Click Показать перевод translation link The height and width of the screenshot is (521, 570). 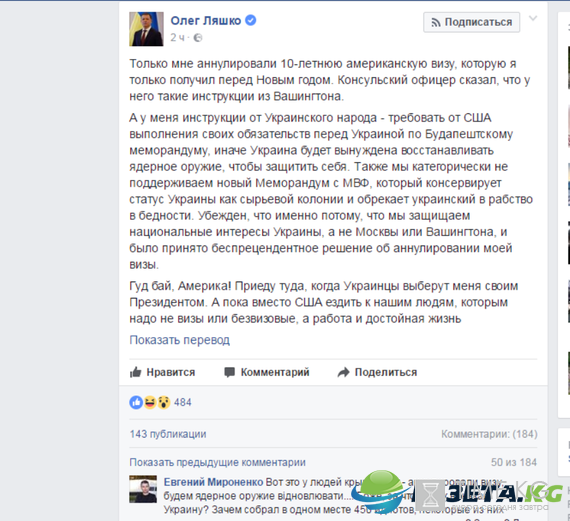coord(180,340)
